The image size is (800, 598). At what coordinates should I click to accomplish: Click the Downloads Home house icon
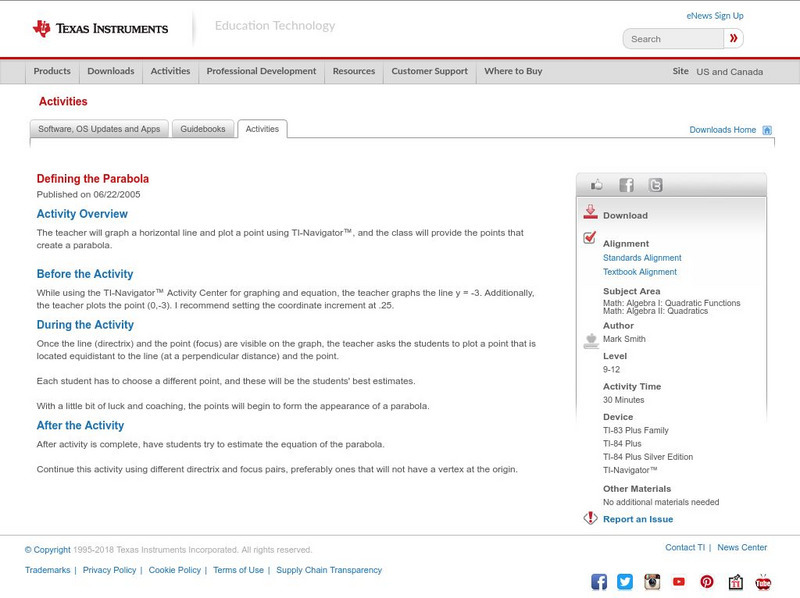[767, 130]
